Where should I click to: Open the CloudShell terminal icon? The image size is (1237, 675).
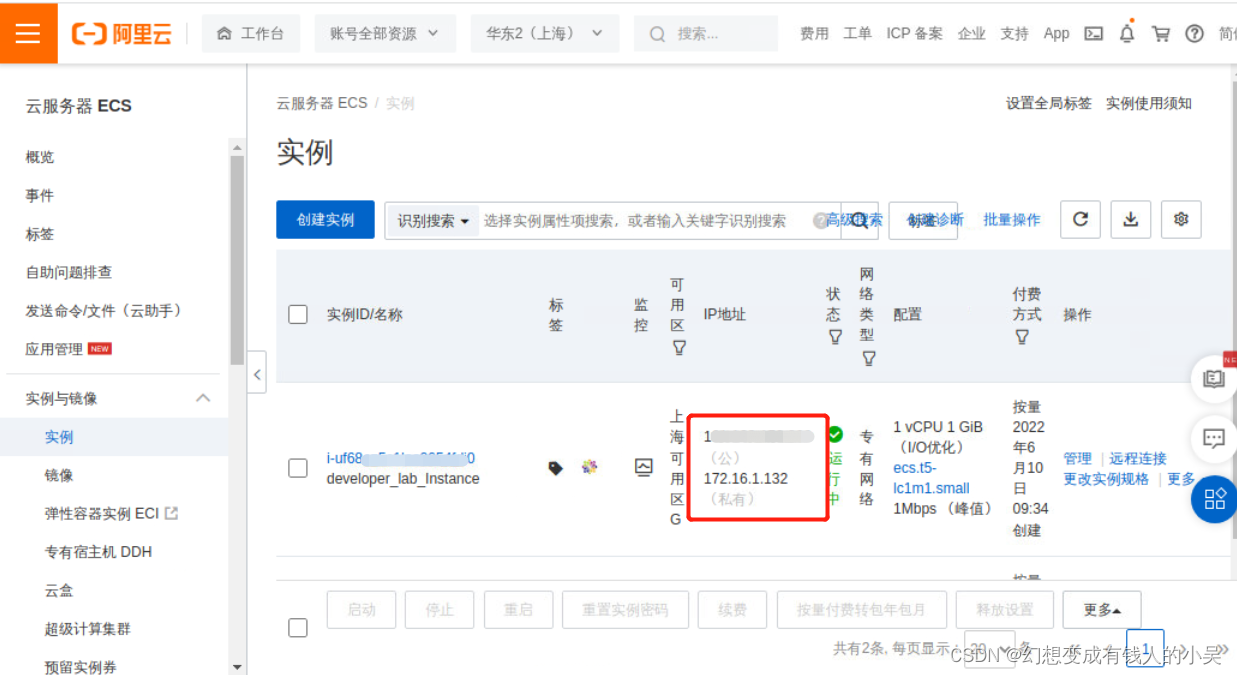pyautogui.click(x=1093, y=33)
